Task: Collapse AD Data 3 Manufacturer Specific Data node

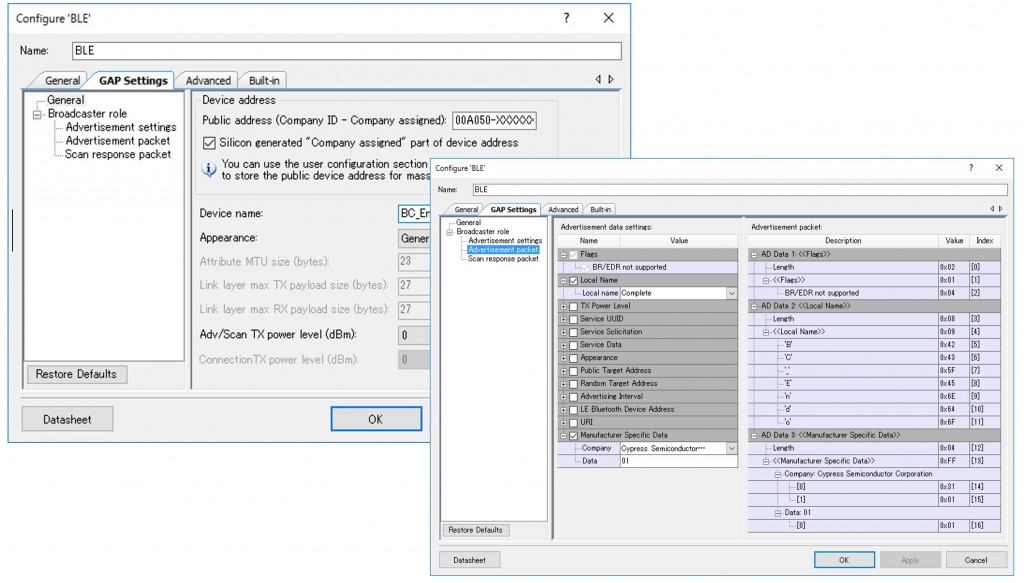Action: coord(754,435)
